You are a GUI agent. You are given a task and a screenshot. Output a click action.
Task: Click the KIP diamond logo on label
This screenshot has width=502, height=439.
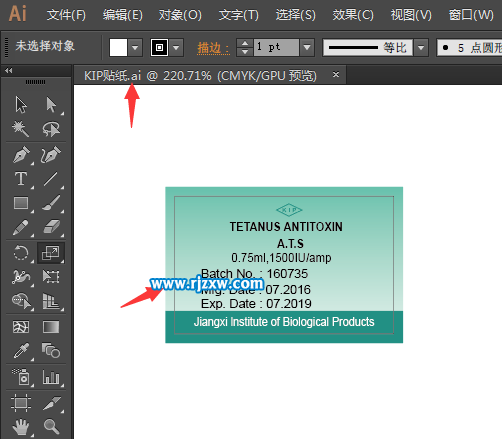[x=289, y=210]
